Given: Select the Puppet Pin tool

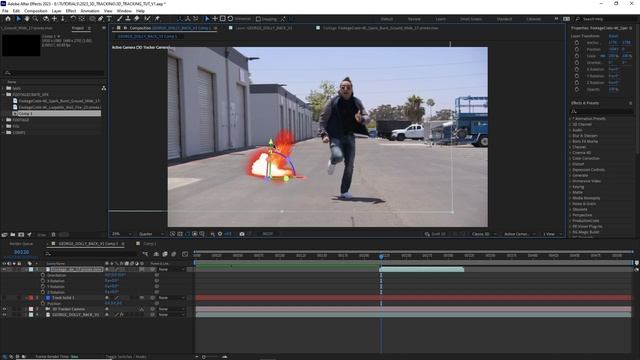Looking at the screenshot, I should click(x=157, y=19).
